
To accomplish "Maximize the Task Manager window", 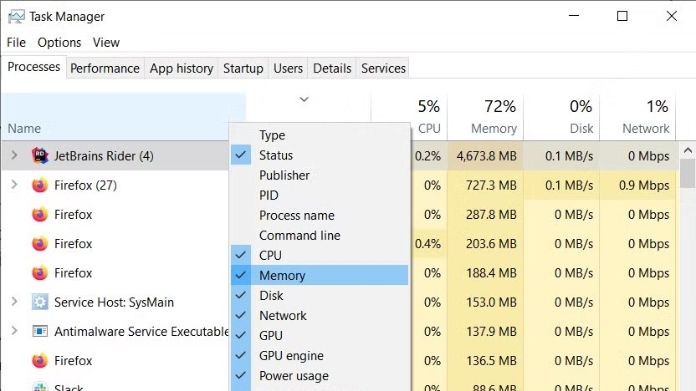I will click(622, 16).
